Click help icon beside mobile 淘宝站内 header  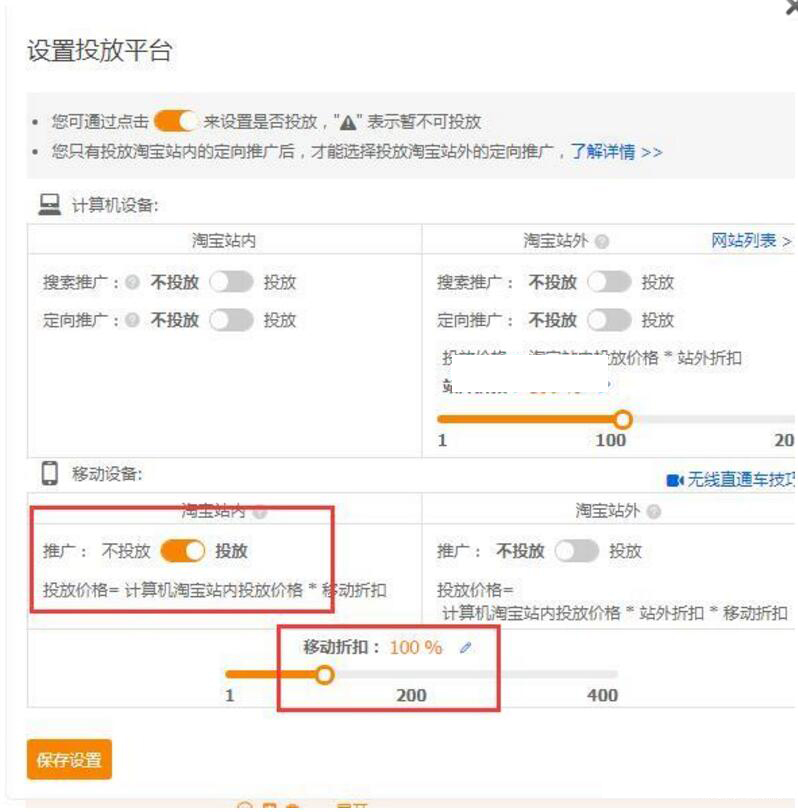pyautogui.click(x=260, y=512)
